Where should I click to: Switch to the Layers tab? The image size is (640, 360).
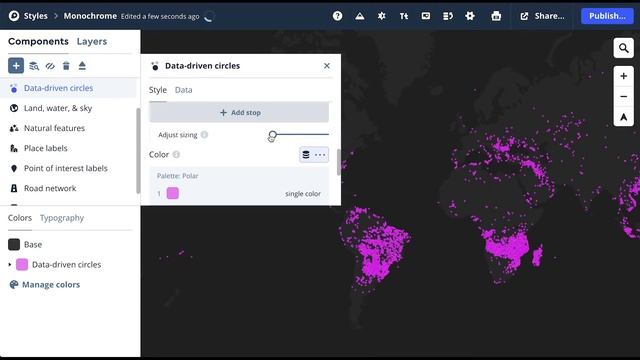click(x=91, y=41)
